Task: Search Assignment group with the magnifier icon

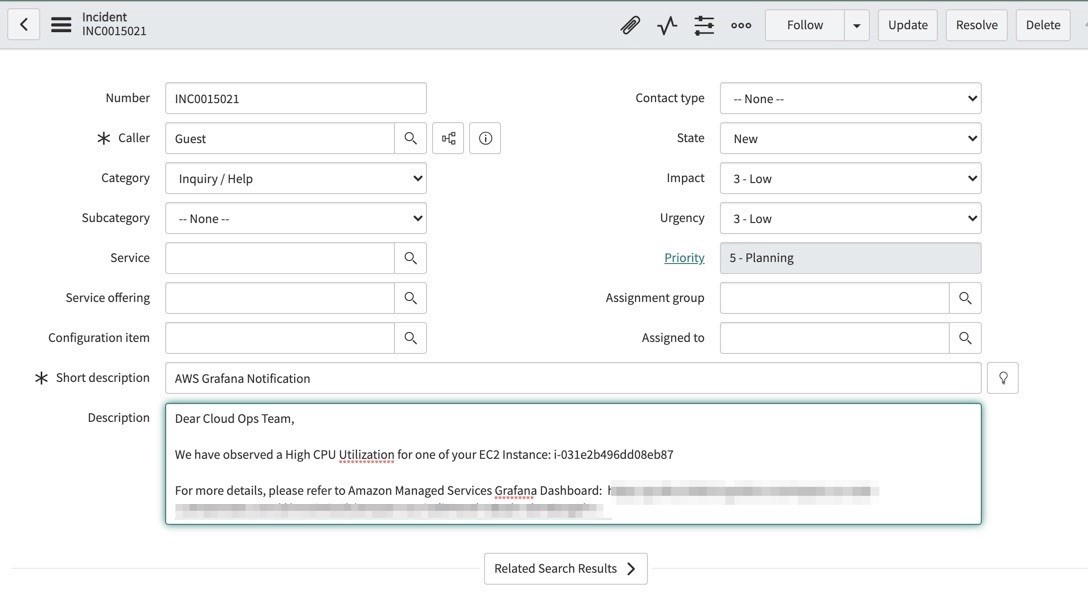Action: 965,298
